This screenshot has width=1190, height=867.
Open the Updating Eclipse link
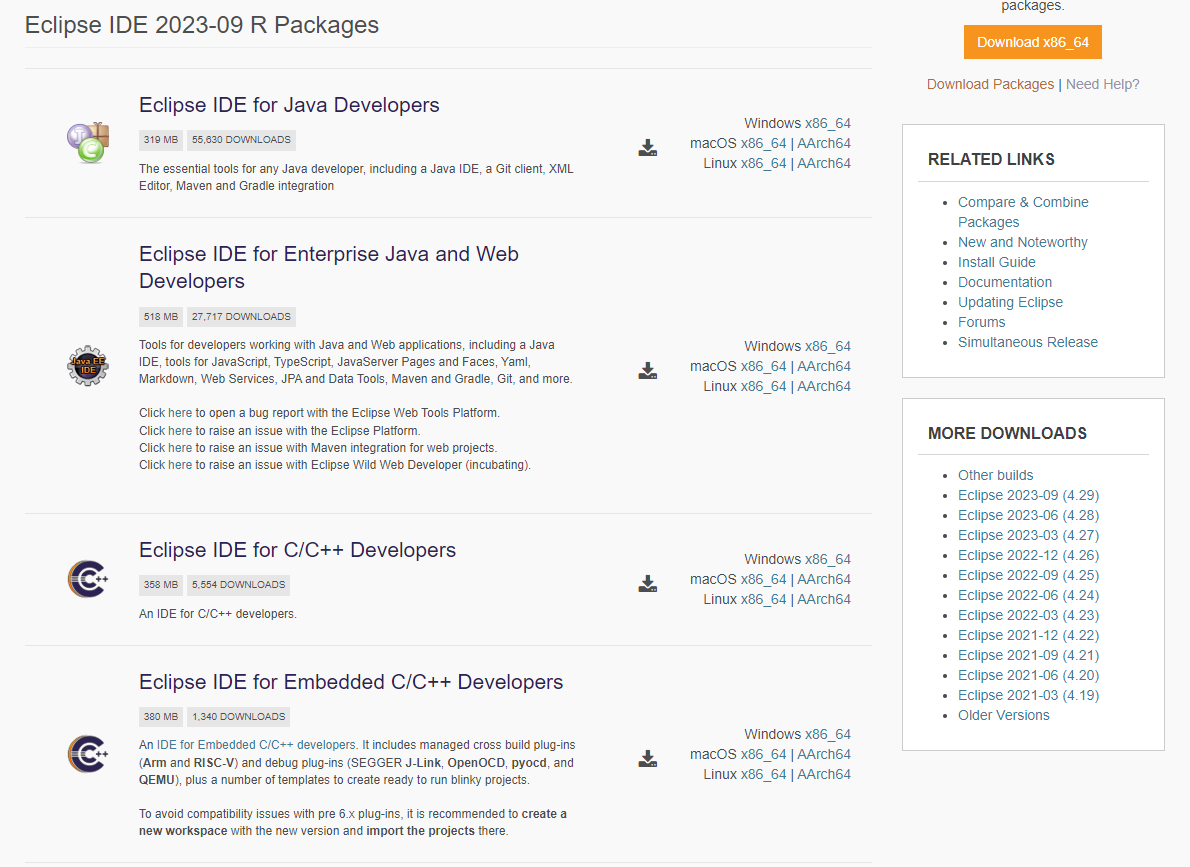(x=1010, y=302)
